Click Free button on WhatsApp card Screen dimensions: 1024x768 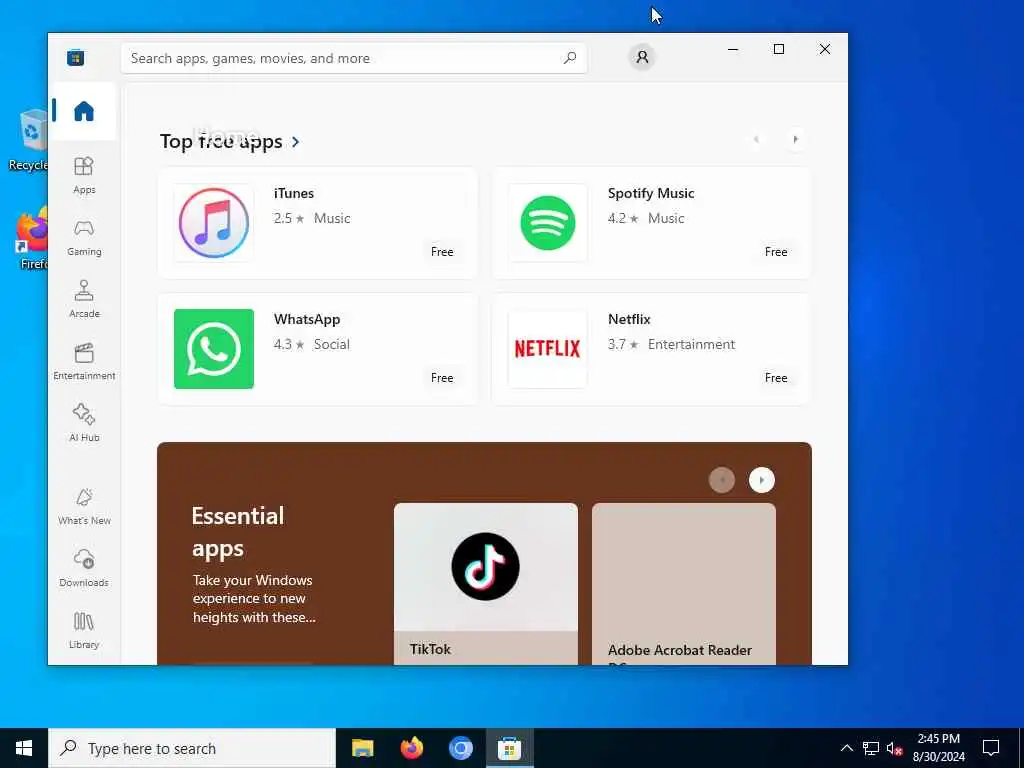(x=442, y=378)
